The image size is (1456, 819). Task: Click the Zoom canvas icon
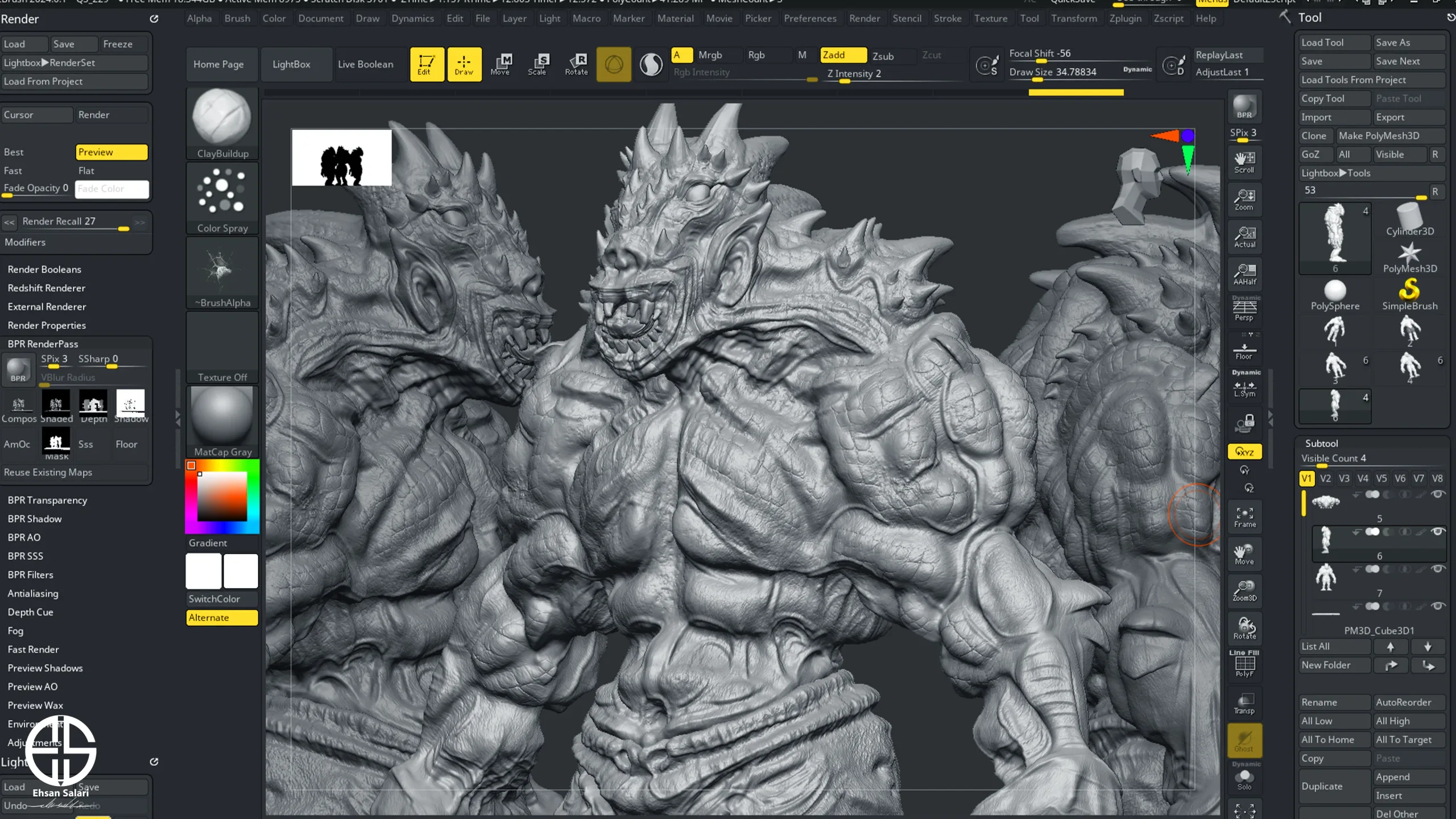tap(1244, 200)
